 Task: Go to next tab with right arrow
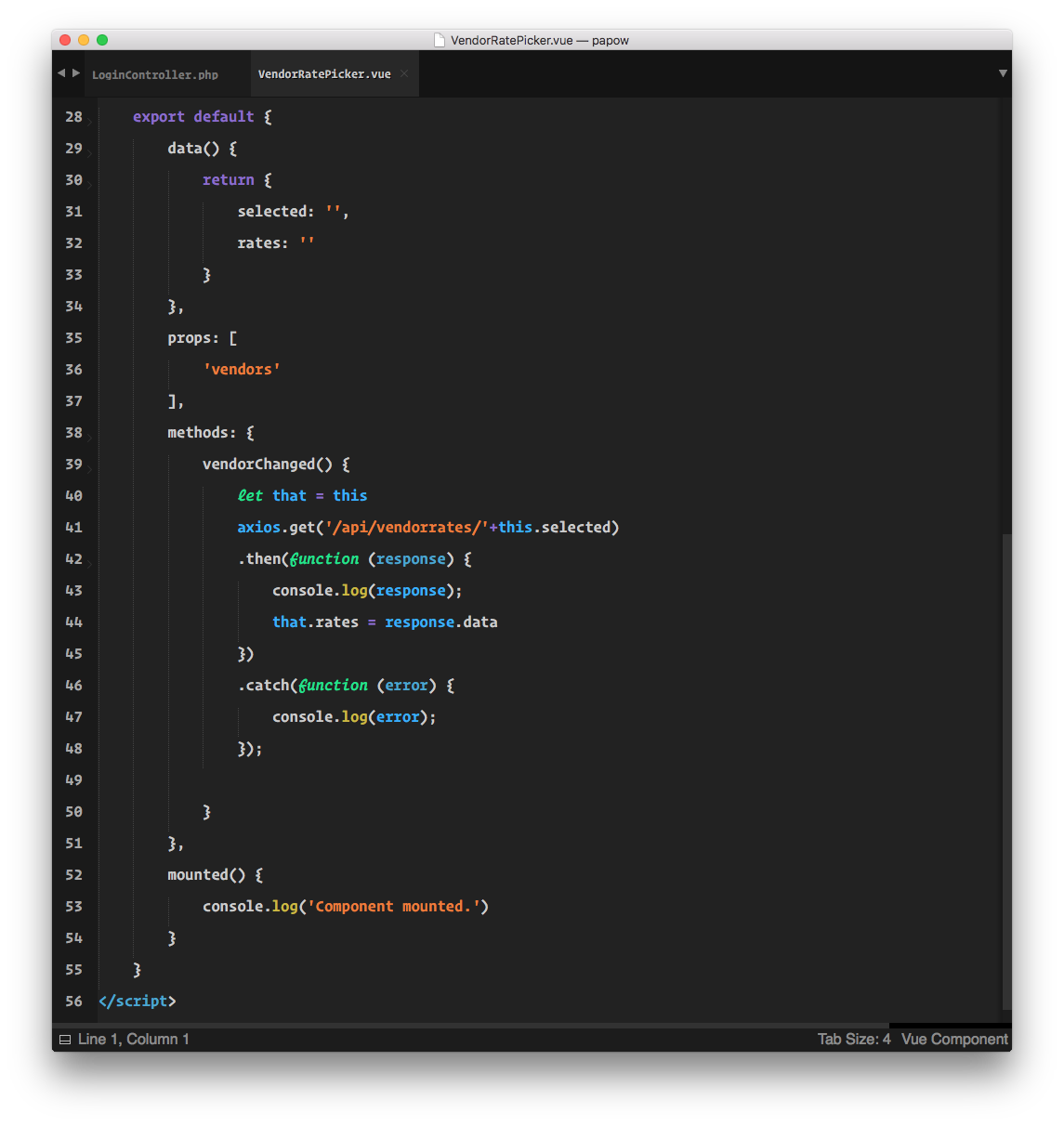point(76,73)
